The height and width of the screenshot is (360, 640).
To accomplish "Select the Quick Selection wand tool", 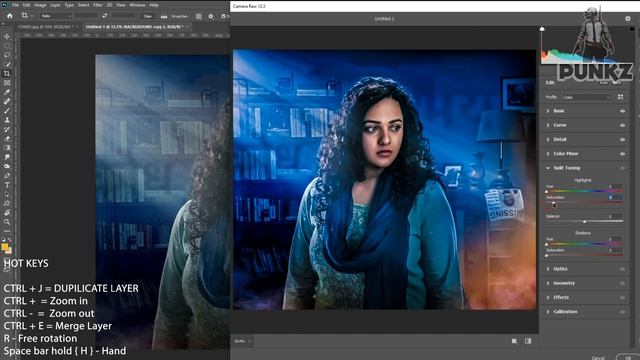I will pos(7,64).
